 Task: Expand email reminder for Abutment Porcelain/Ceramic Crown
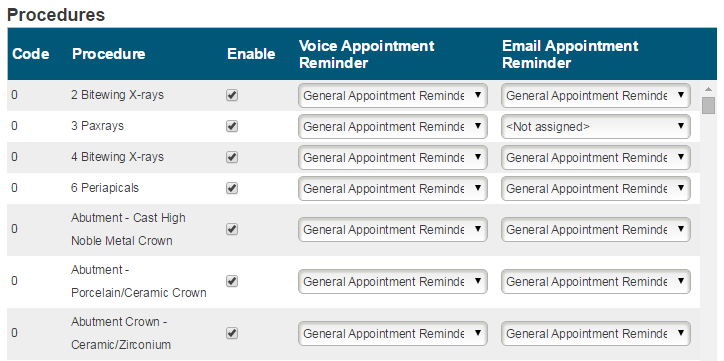(x=596, y=282)
